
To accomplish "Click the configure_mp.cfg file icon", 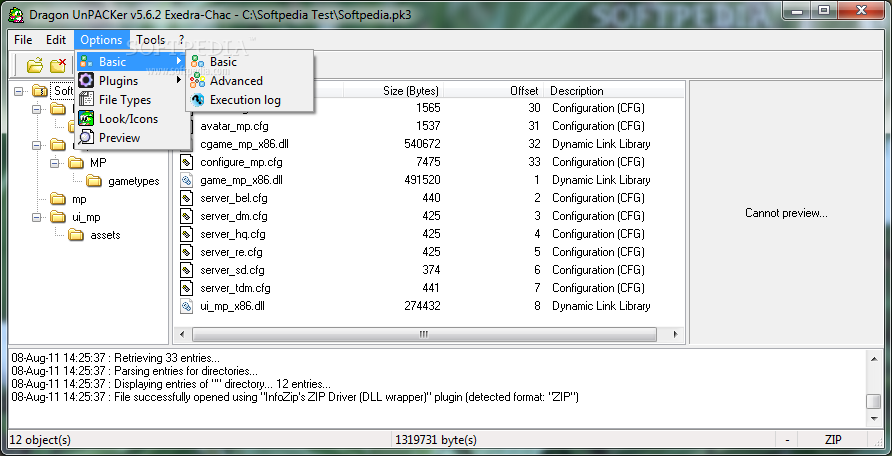I will click(187, 162).
